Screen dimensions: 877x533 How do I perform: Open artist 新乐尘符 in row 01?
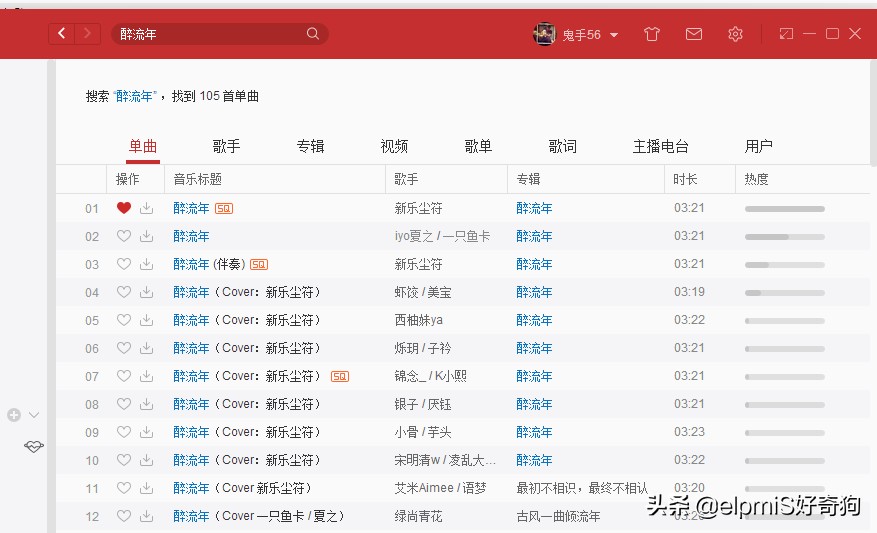point(418,208)
